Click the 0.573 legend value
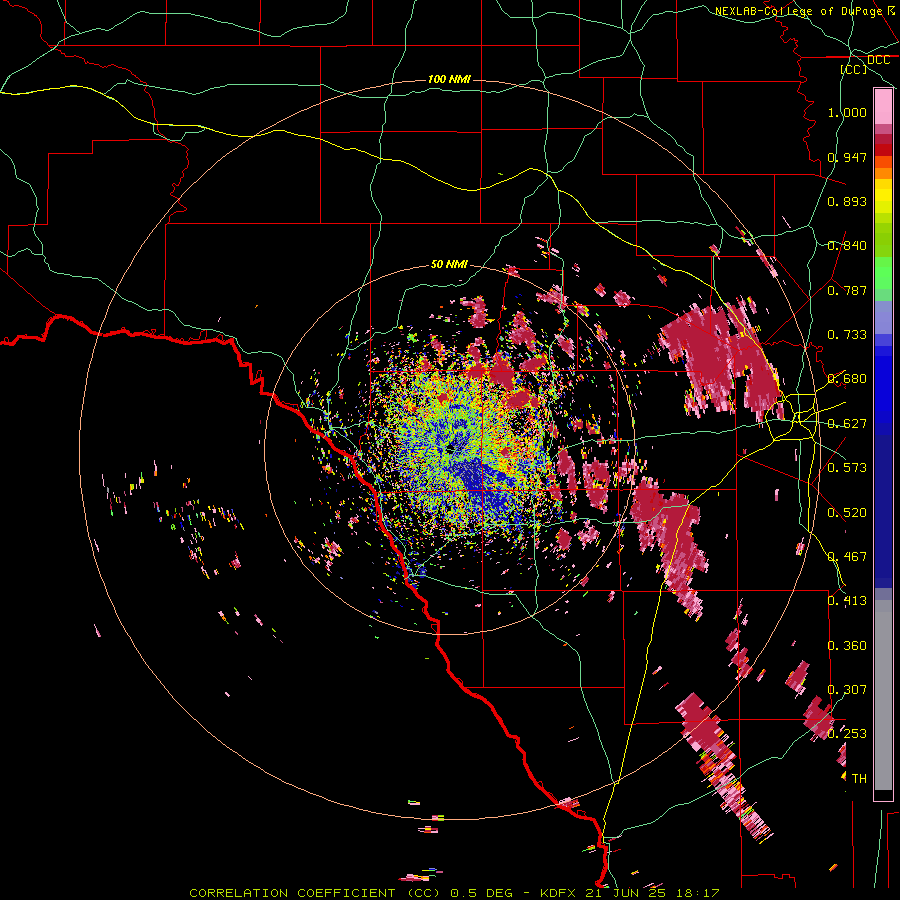 [x=847, y=468]
